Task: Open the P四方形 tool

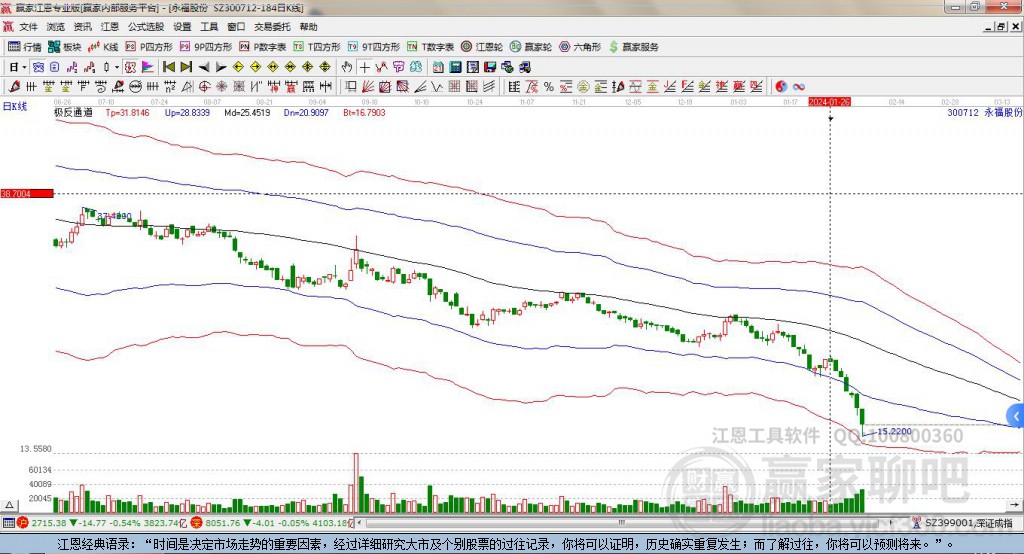Action: 149,47
